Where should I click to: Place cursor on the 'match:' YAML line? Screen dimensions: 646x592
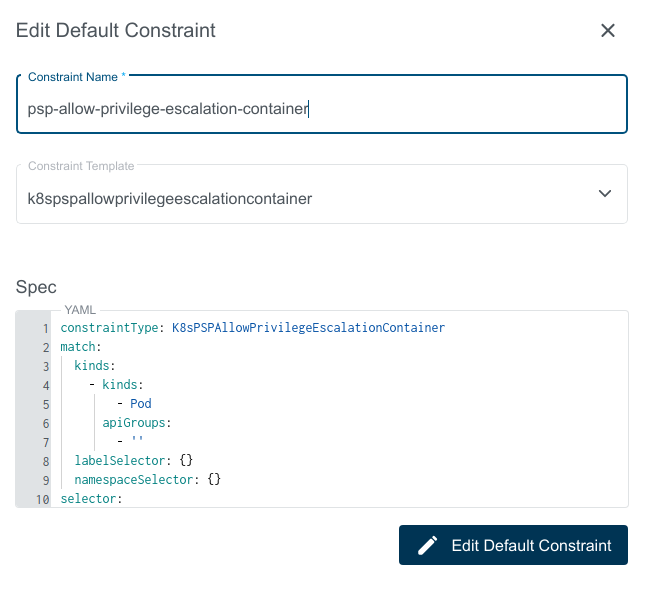pos(81,346)
